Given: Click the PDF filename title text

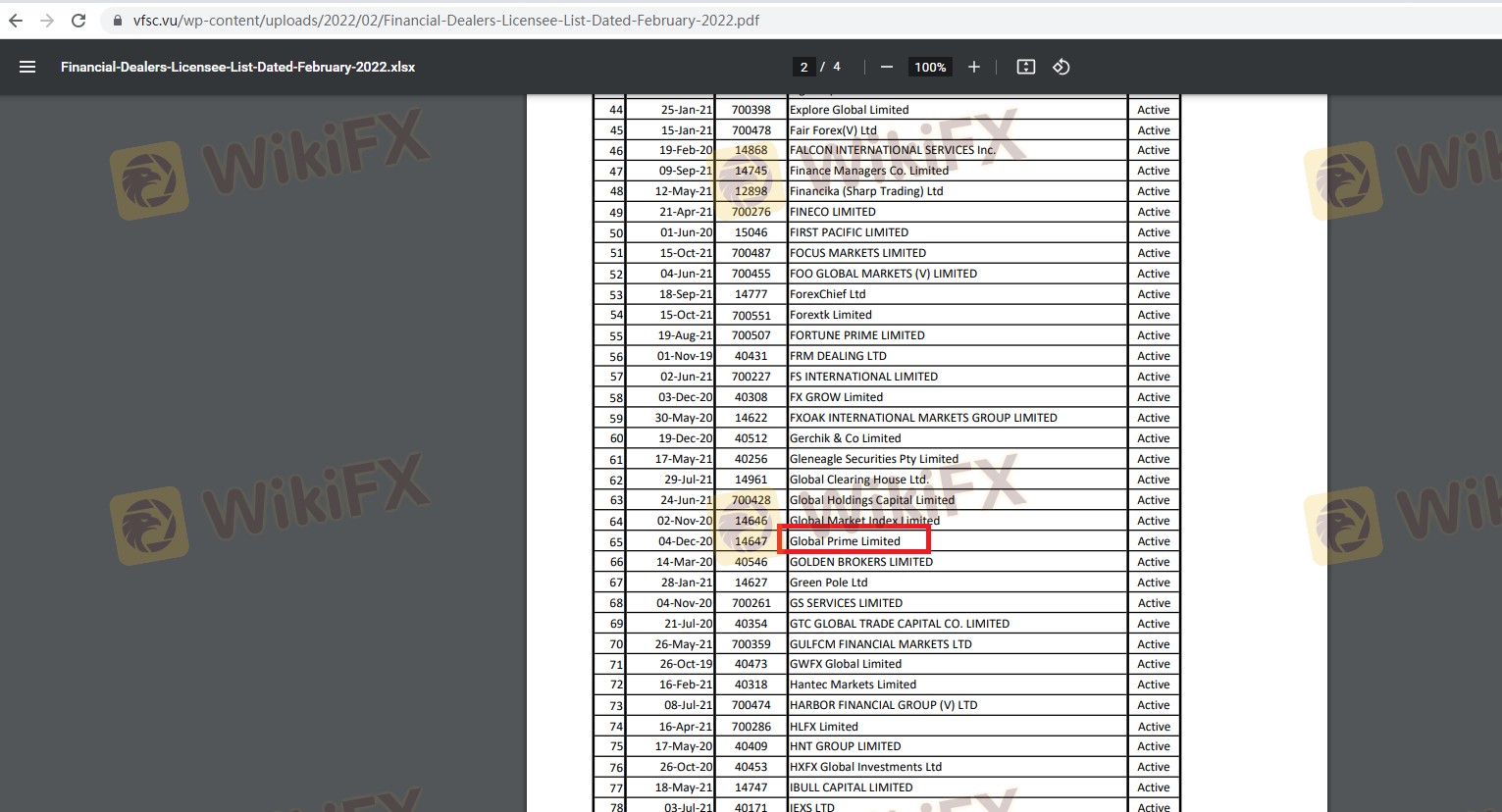Looking at the screenshot, I should (237, 67).
